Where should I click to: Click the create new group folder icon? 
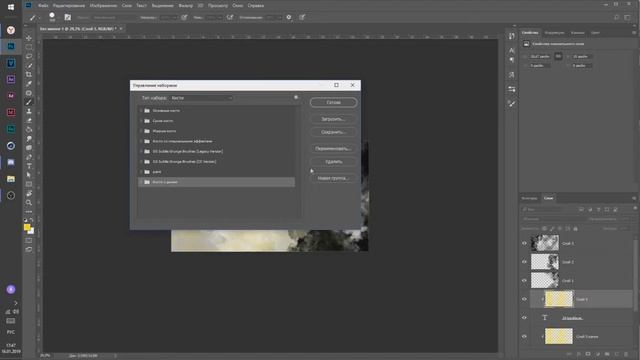click(x=607, y=354)
